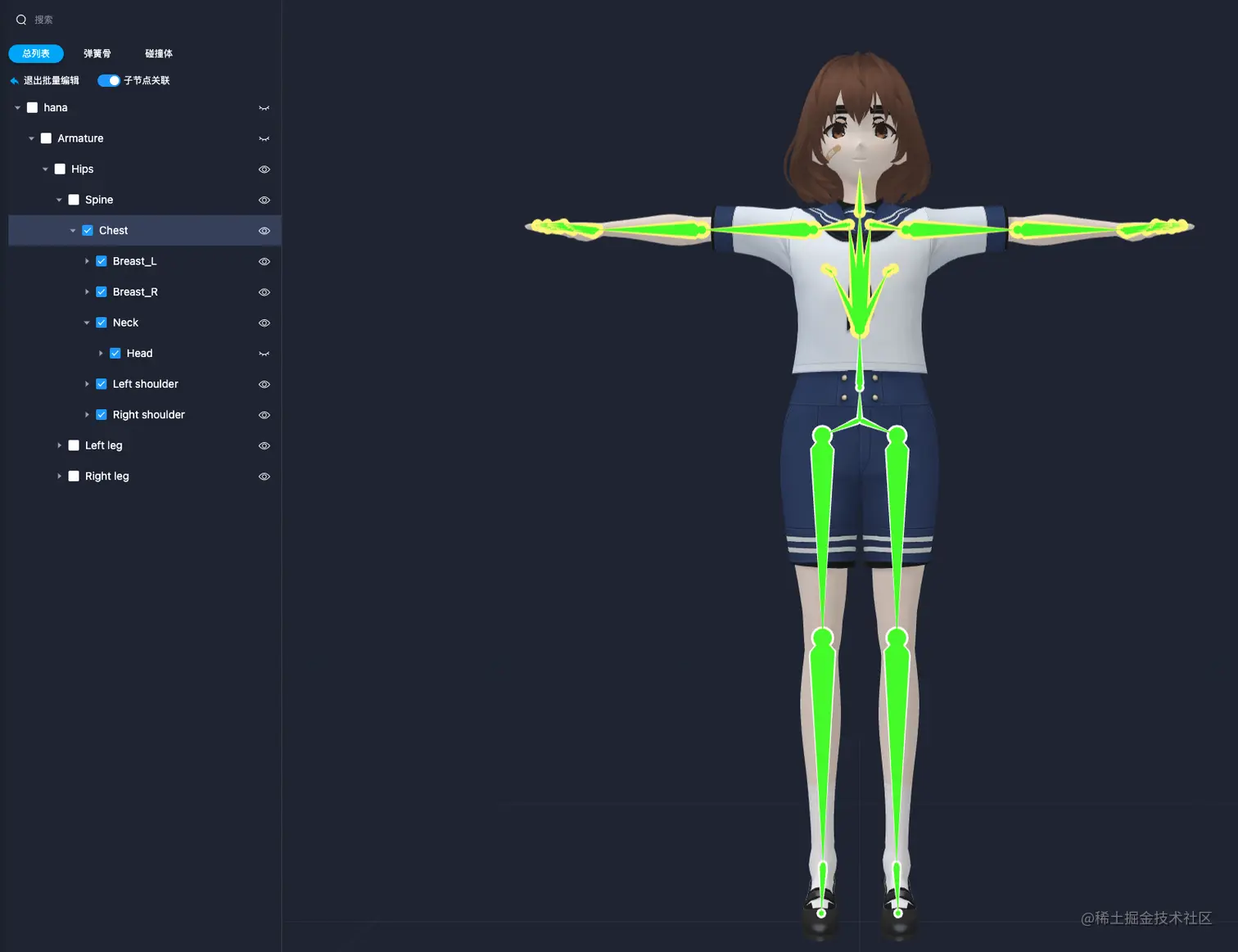Hide the Right leg bone with eye icon

point(264,476)
